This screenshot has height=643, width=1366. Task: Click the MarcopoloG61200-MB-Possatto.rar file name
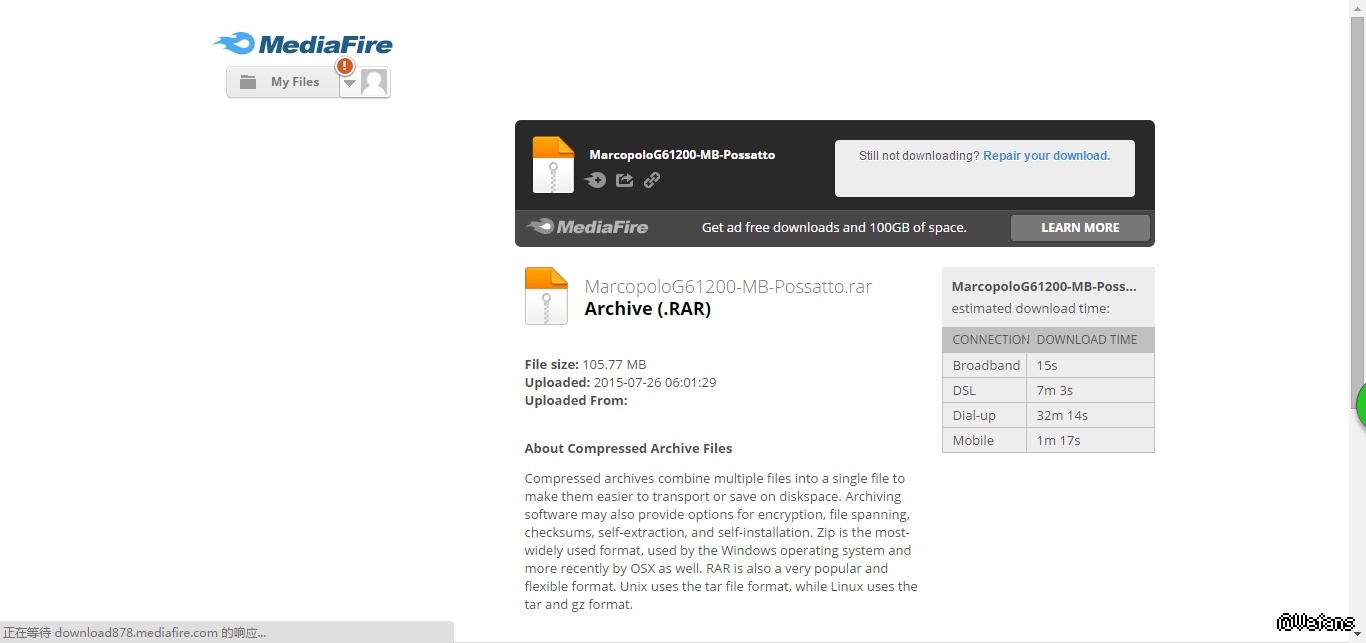click(x=728, y=287)
